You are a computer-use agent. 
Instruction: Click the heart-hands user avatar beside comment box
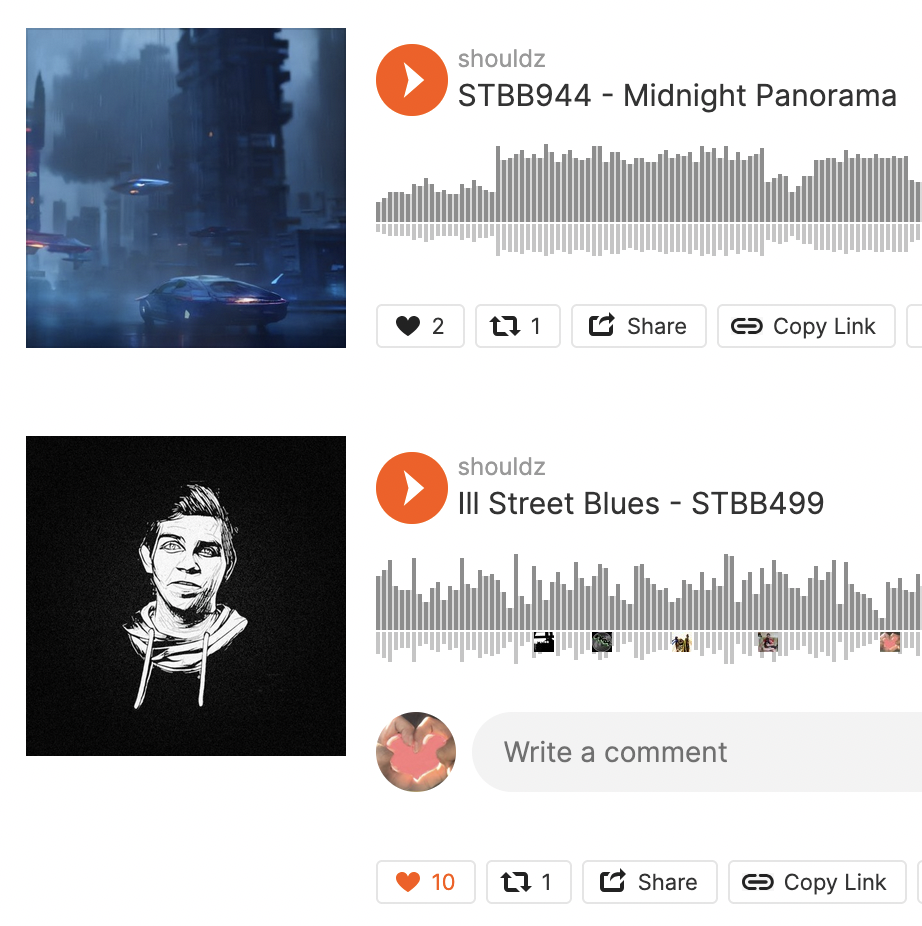coord(416,752)
